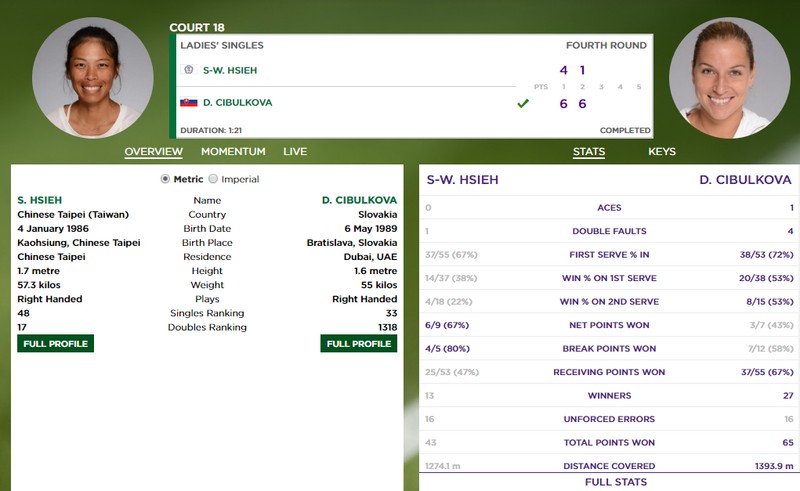
Task: Click the 6 May 1989 birth date
Action: coord(370,229)
